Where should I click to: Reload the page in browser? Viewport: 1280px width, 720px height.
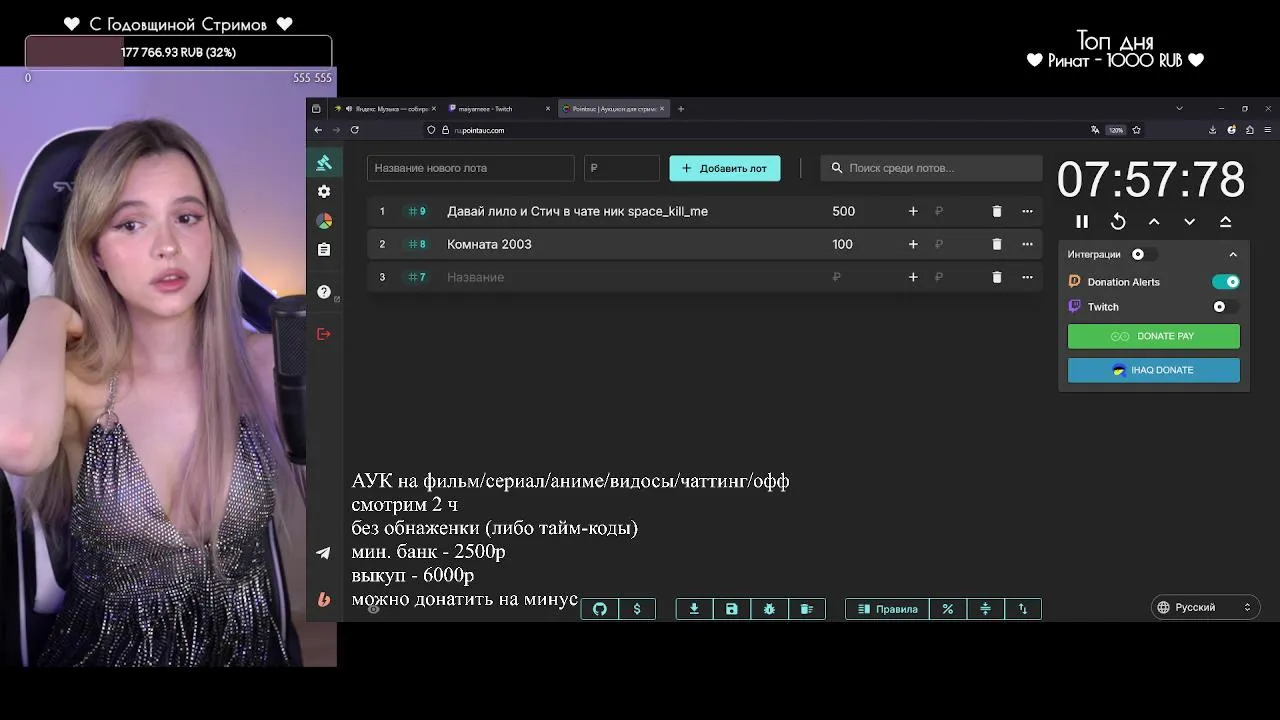tap(354, 130)
